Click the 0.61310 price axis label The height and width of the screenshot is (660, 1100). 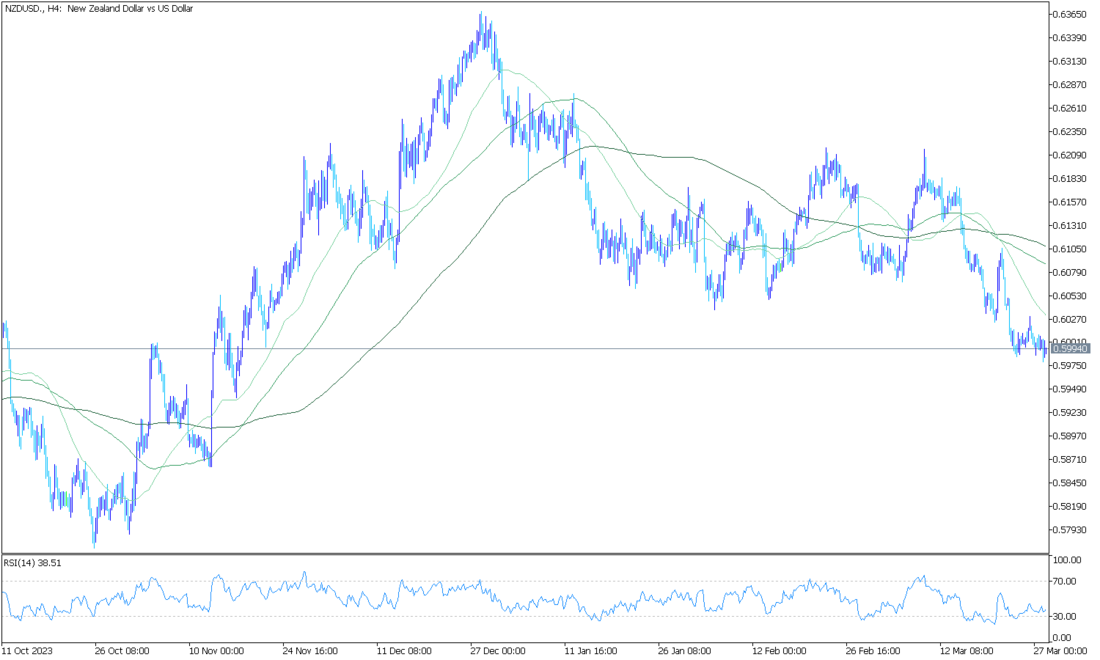[1070, 225]
